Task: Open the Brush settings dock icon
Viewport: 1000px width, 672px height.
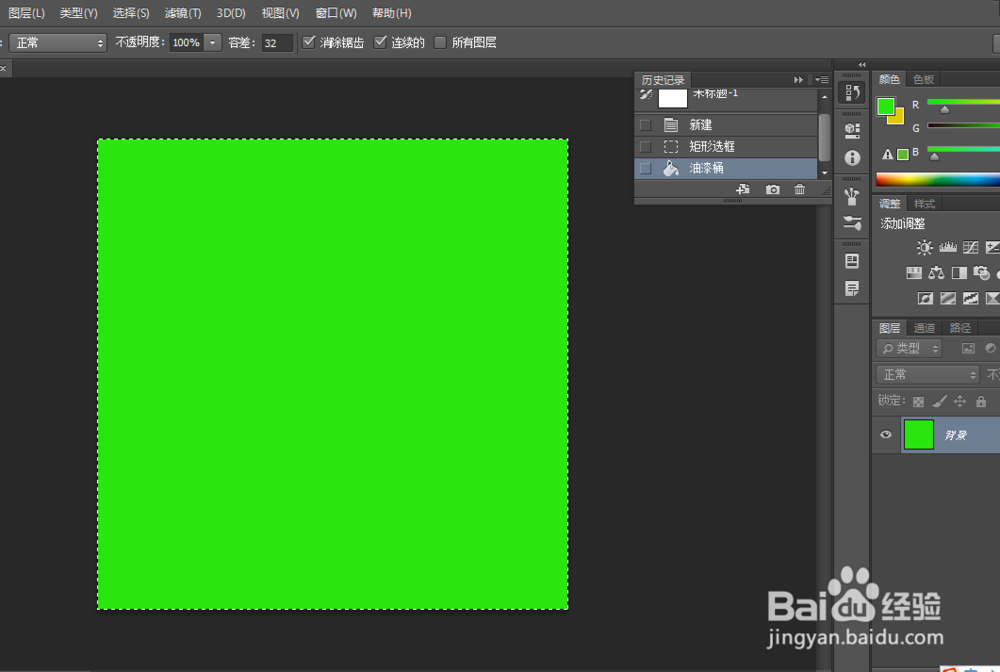Action: [852, 223]
